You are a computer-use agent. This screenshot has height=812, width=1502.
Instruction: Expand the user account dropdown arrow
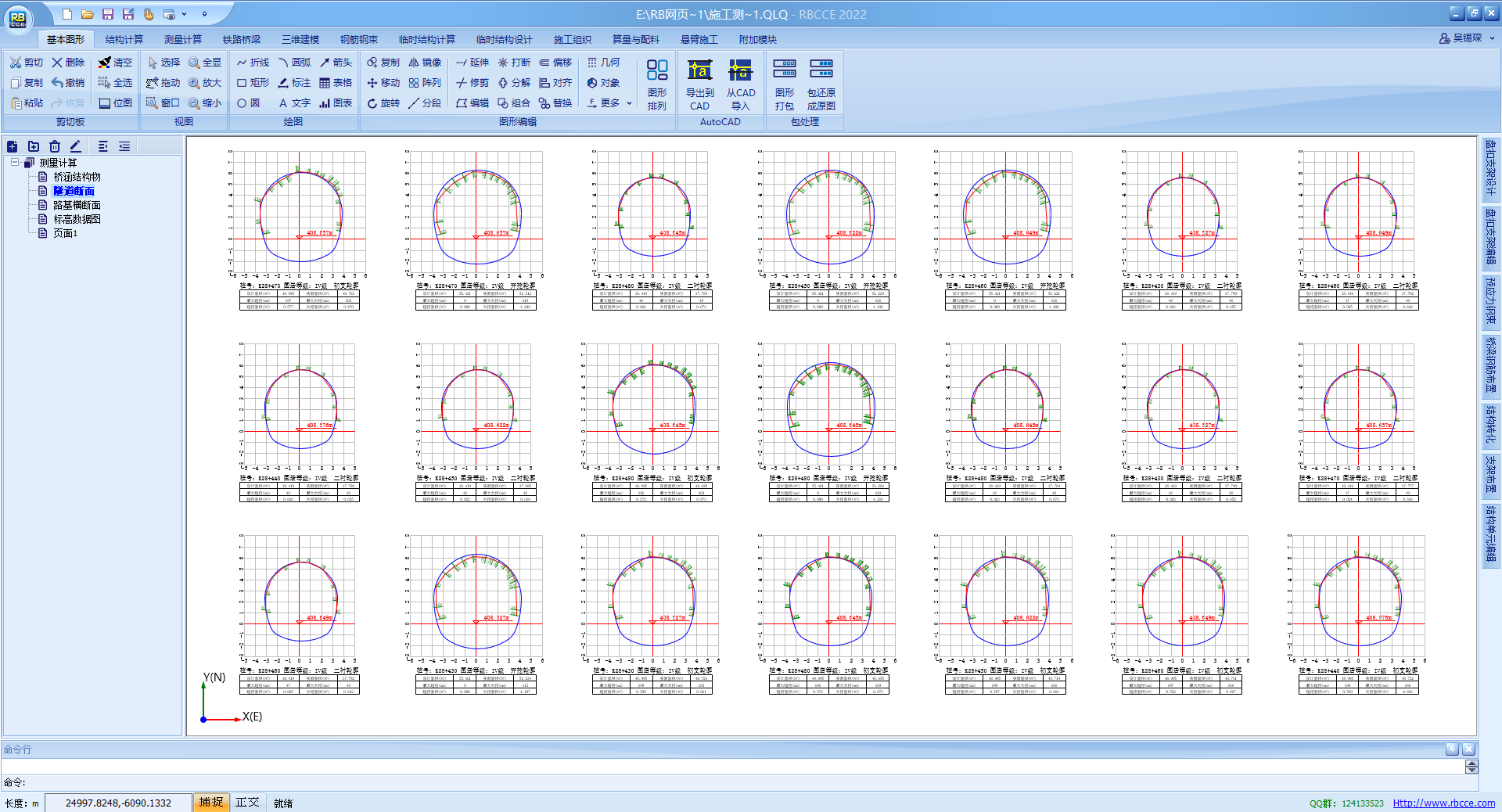[x=1492, y=38]
